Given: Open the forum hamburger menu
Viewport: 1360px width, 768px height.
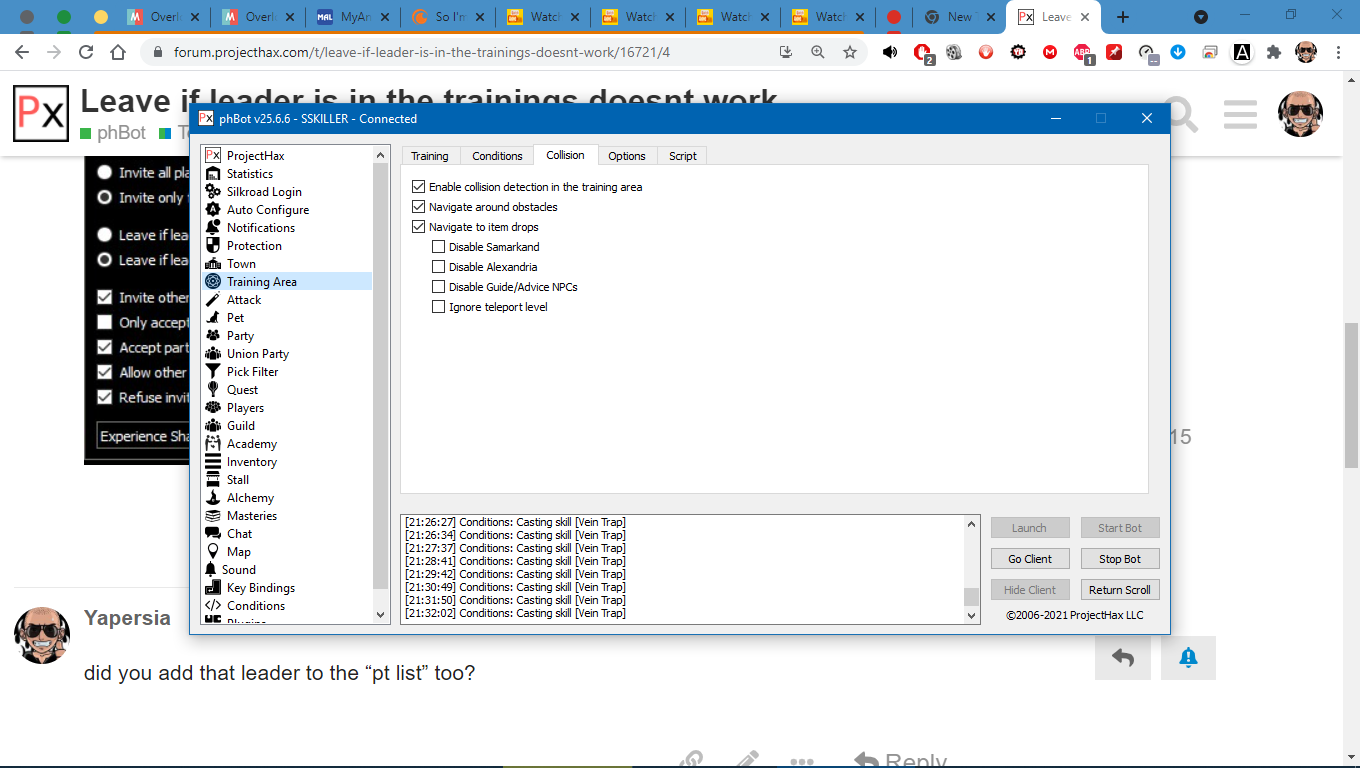Looking at the screenshot, I should [1240, 114].
